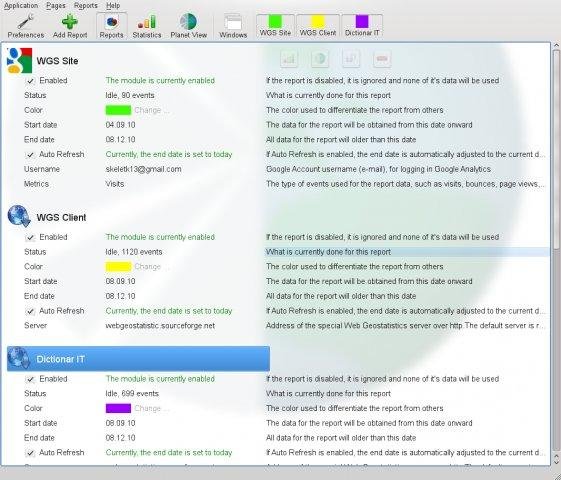Click Google Account username description text

pyautogui.click(x=379, y=169)
